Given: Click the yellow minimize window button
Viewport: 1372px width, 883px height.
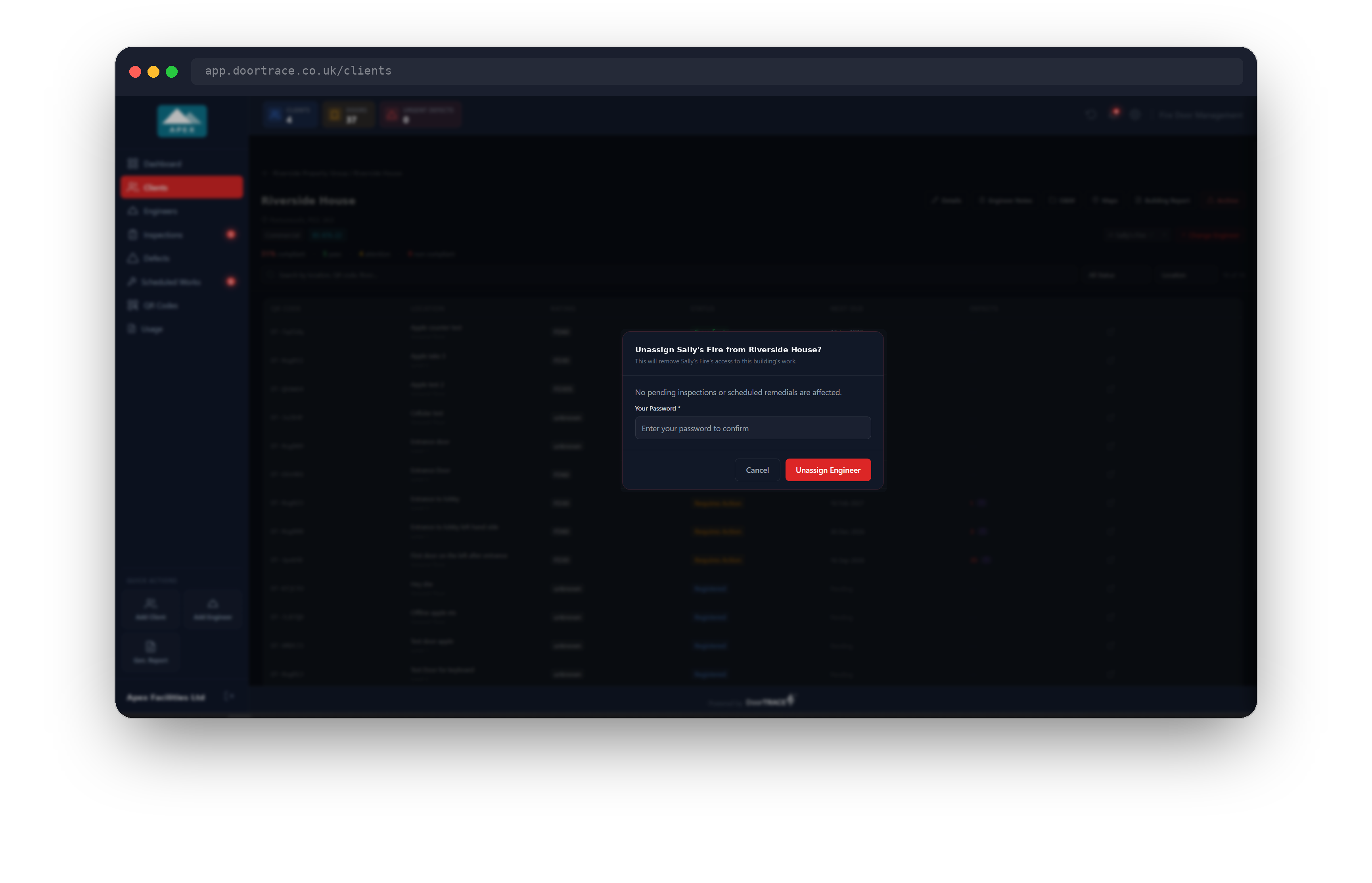Looking at the screenshot, I should click(x=153, y=72).
